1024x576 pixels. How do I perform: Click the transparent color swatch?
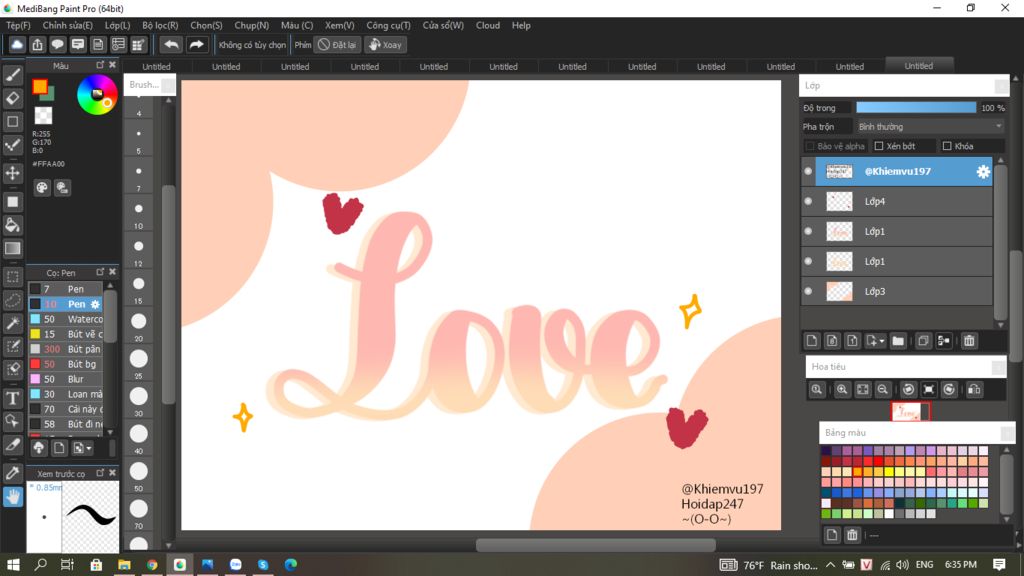[43, 116]
